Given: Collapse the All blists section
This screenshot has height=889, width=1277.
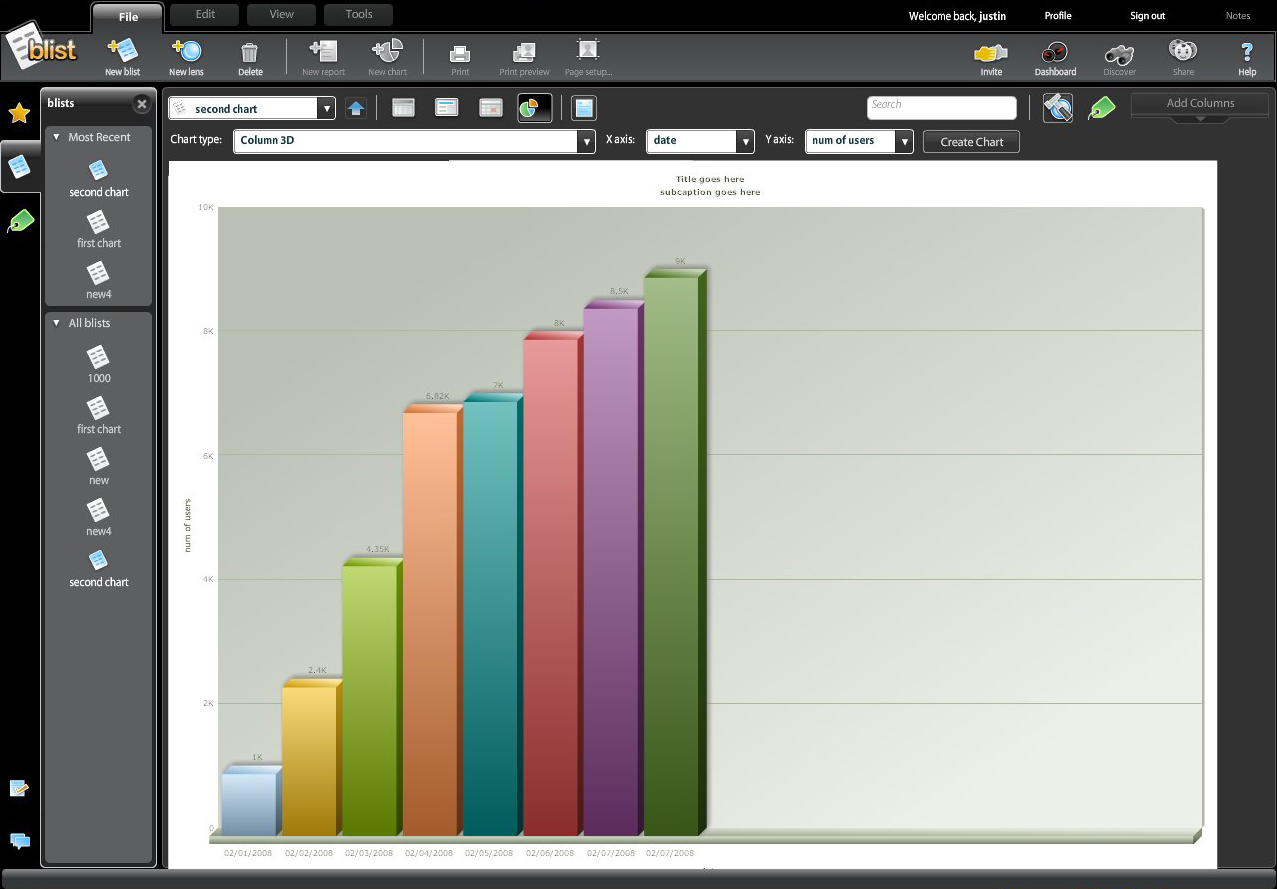Looking at the screenshot, I should pos(56,323).
